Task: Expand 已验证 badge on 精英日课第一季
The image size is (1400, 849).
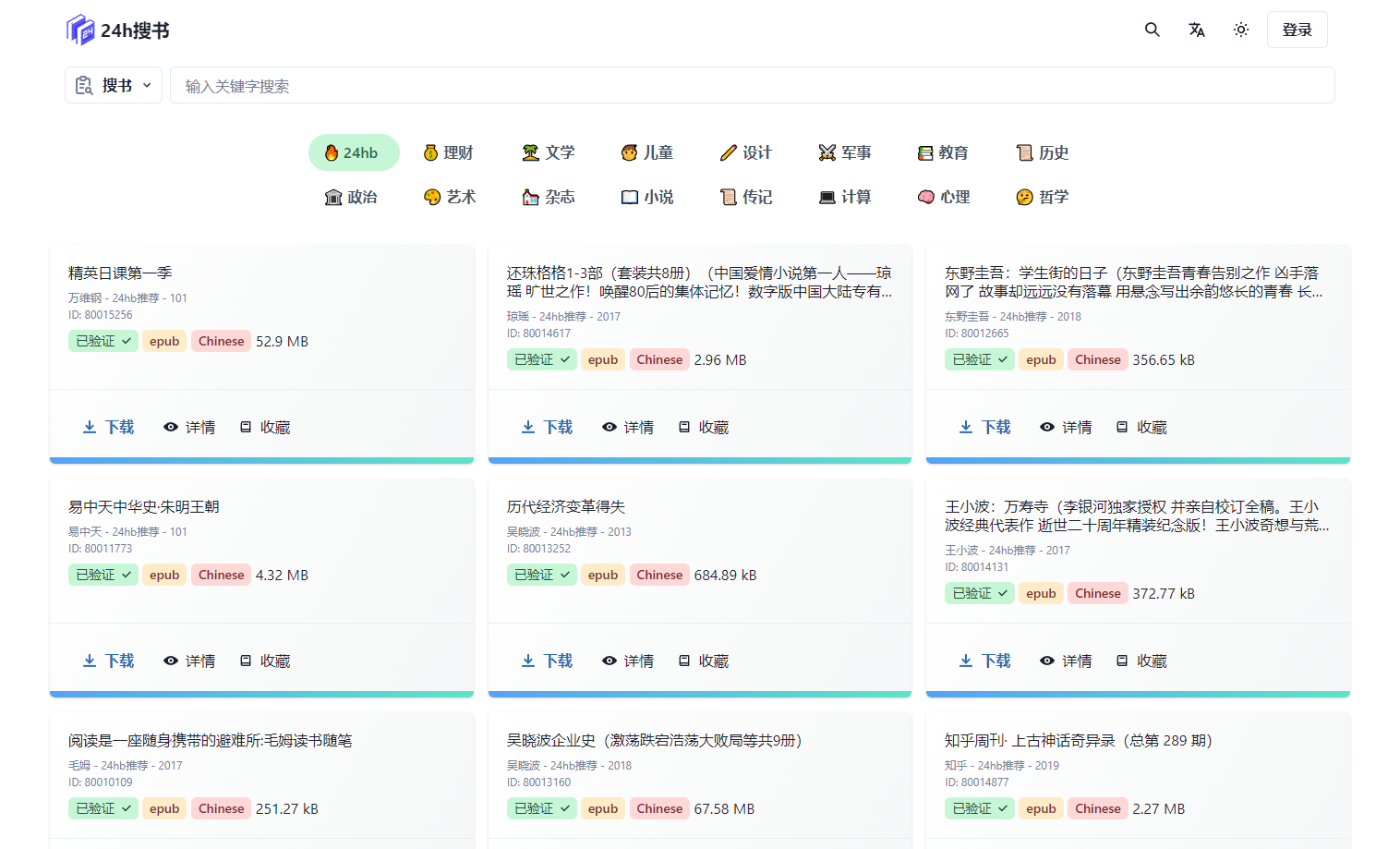Action: click(103, 341)
